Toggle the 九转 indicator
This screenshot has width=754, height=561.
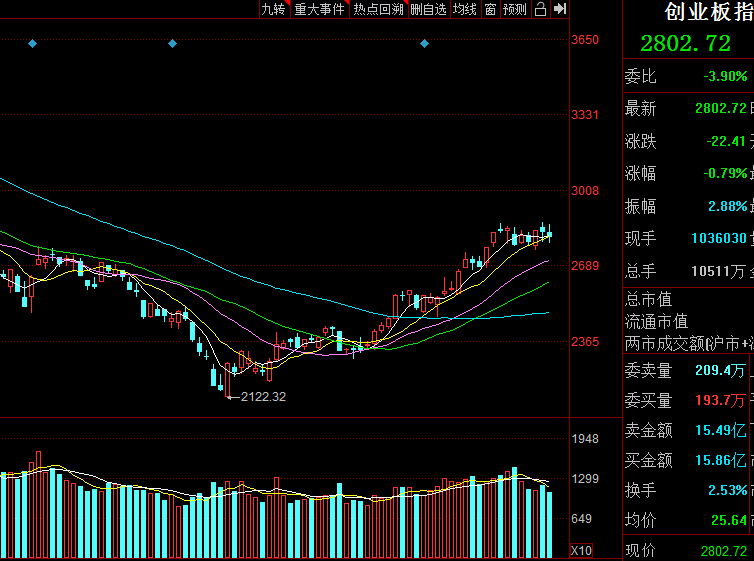point(273,9)
